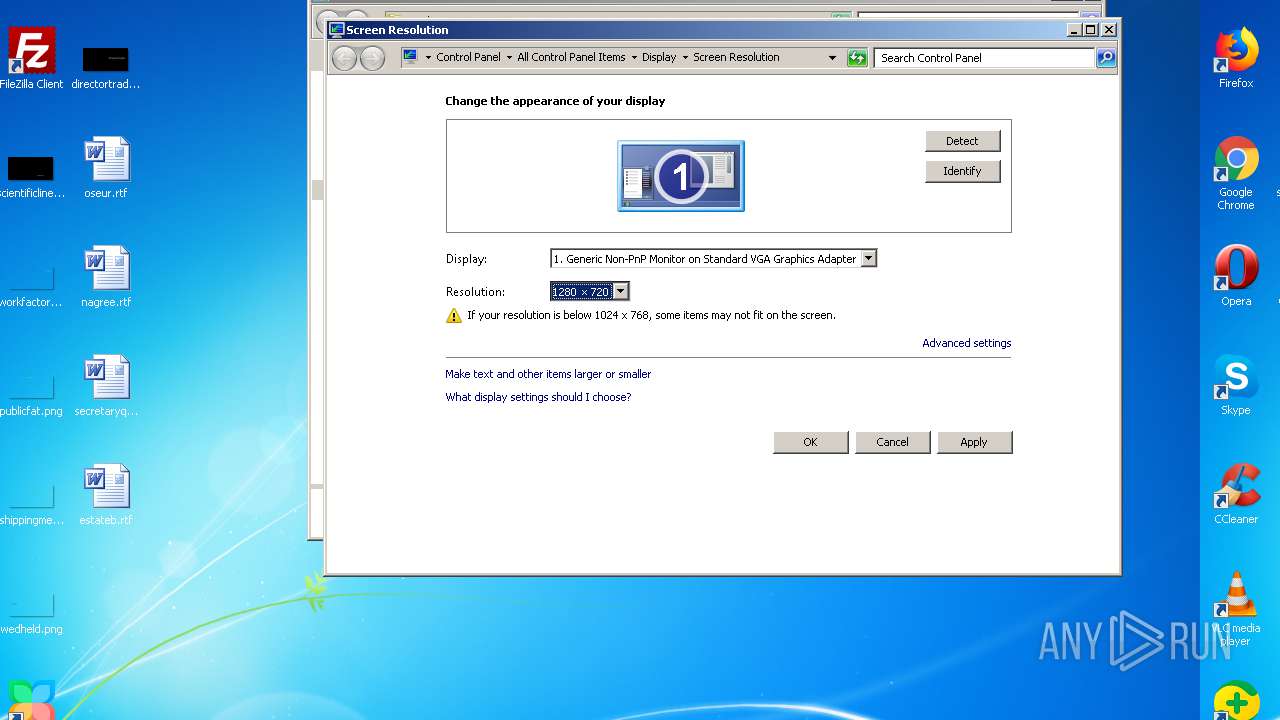Click the Identify button
The width and height of the screenshot is (1280, 720).
point(962,171)
